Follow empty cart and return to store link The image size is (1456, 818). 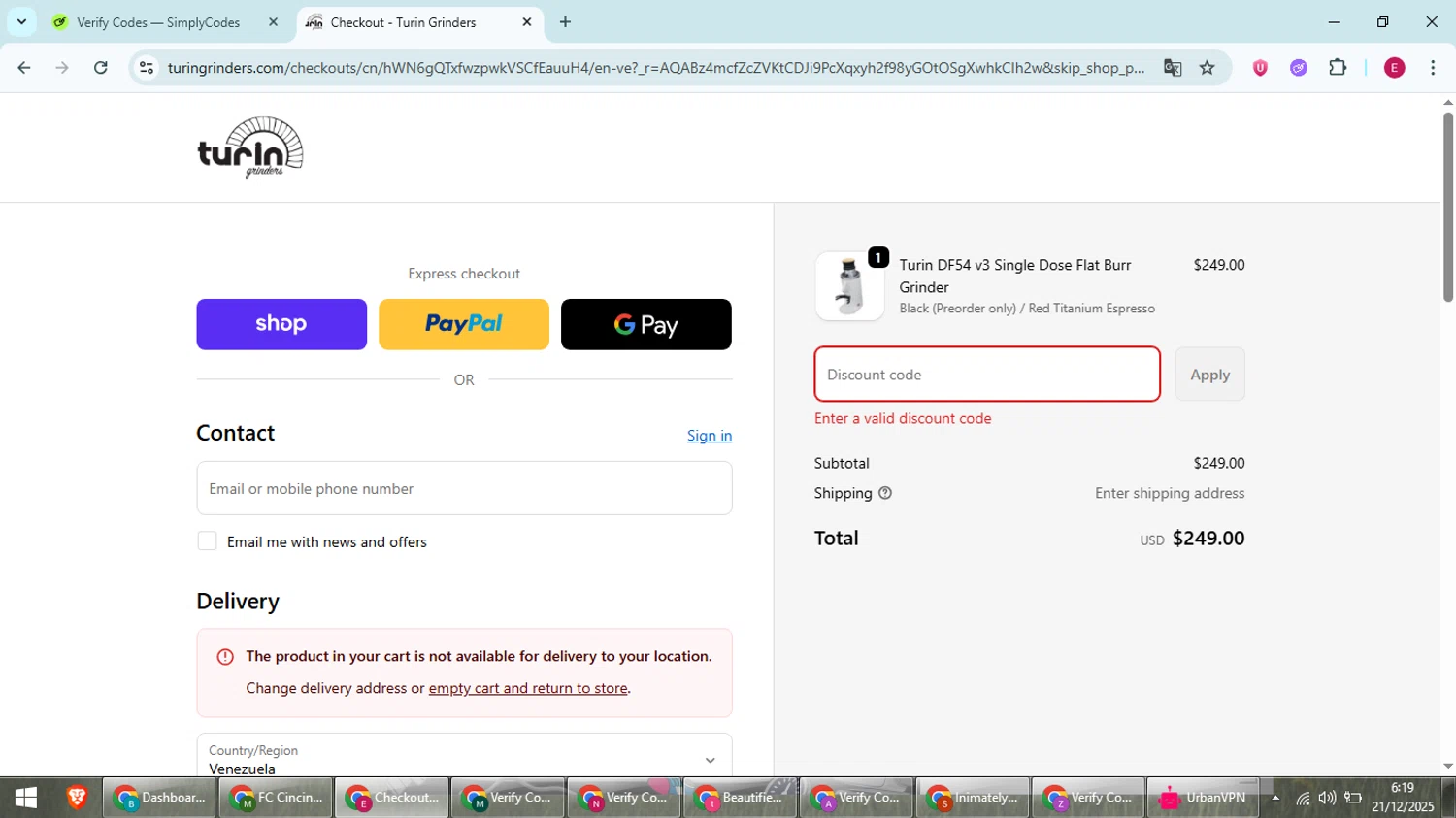pos(528,688)
